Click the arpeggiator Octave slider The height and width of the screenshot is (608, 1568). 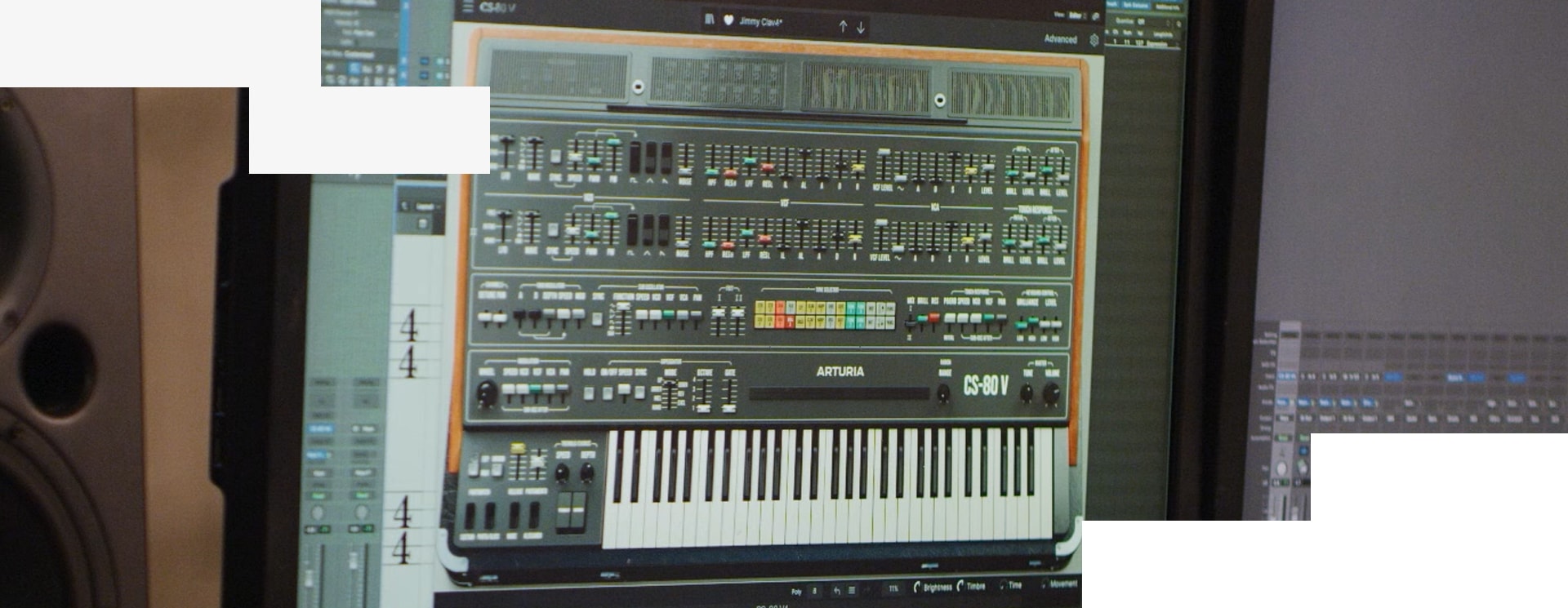[703, 394]
